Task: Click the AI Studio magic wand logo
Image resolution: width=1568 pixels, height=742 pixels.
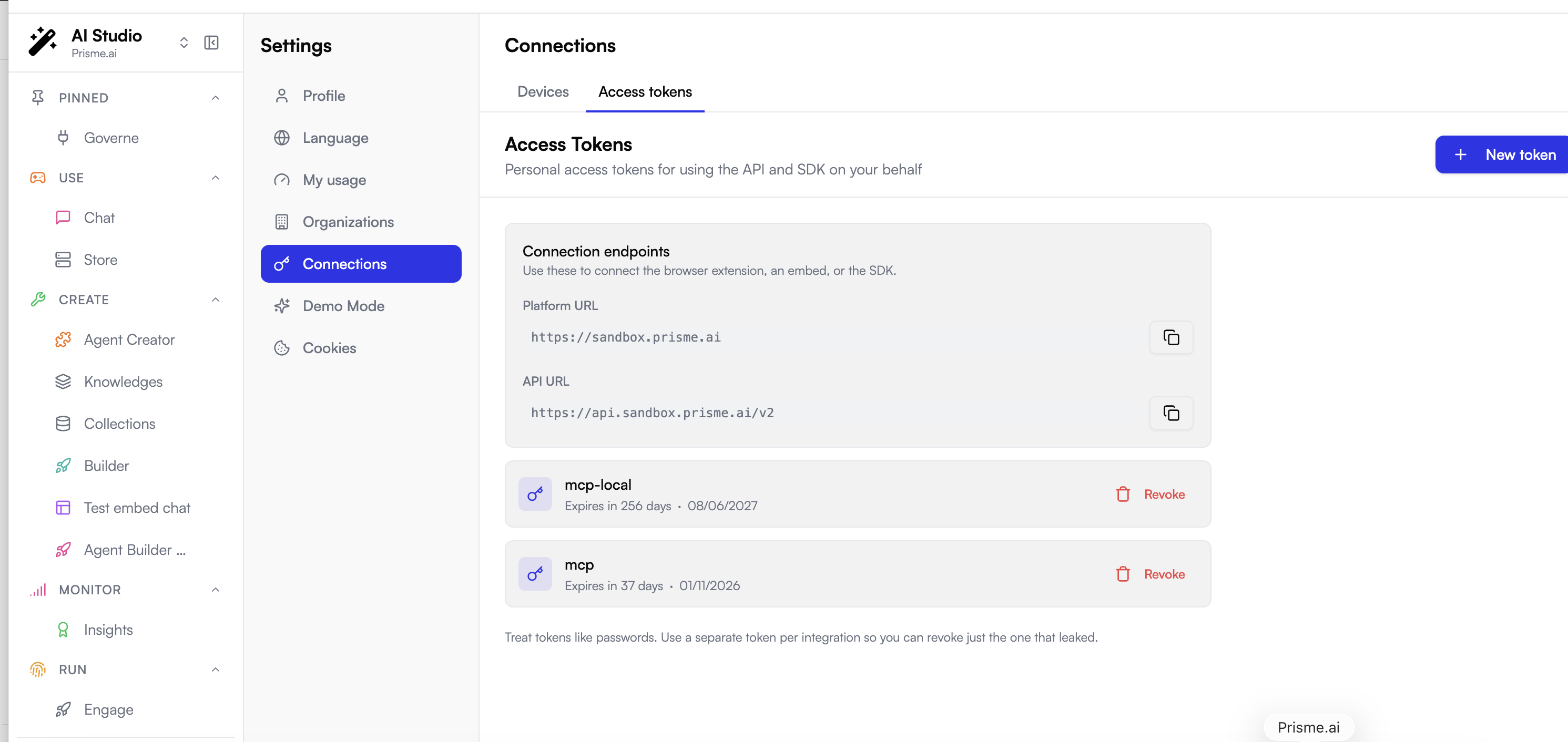Action: point(43,42)
